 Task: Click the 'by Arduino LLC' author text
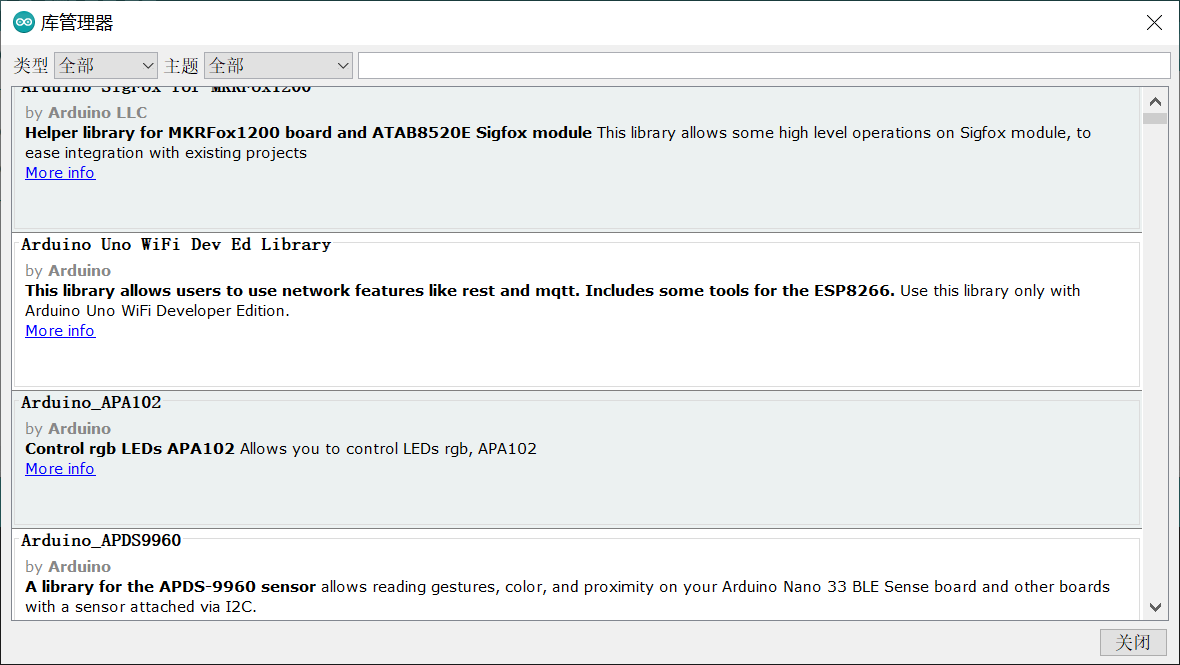point(86,113)
